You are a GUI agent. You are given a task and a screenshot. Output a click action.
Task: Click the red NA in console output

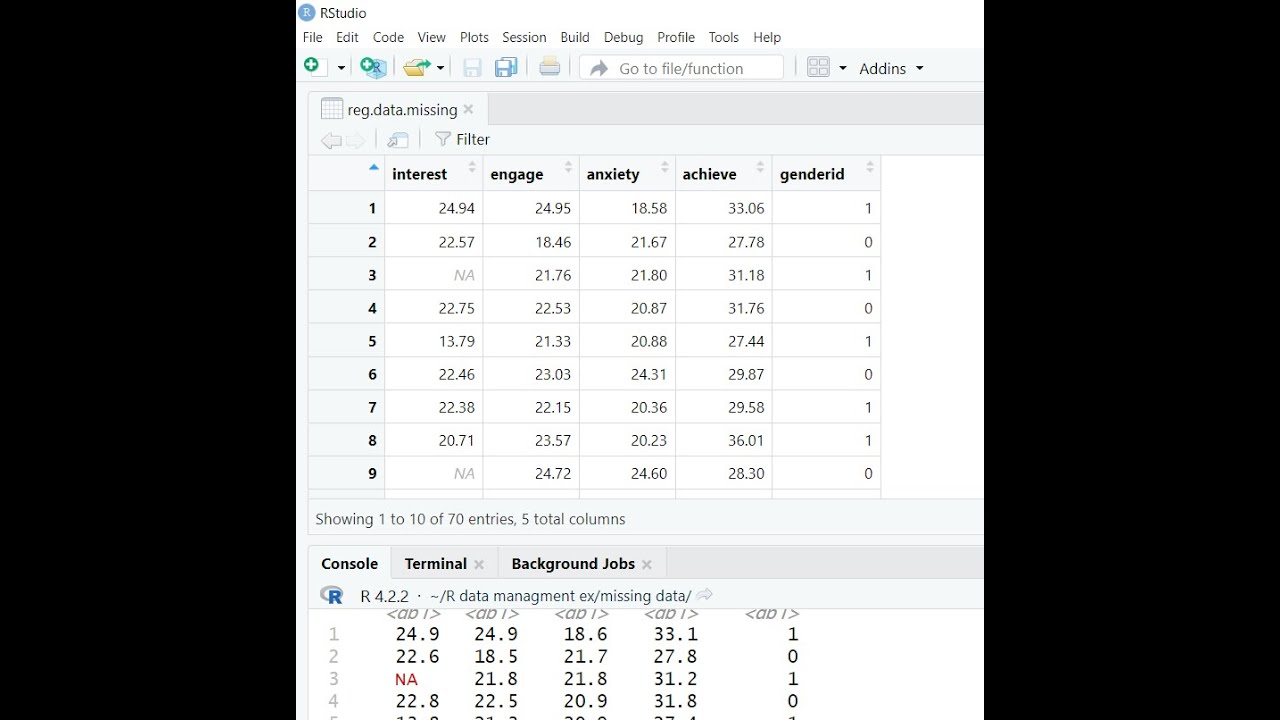(x=406, y=679)
